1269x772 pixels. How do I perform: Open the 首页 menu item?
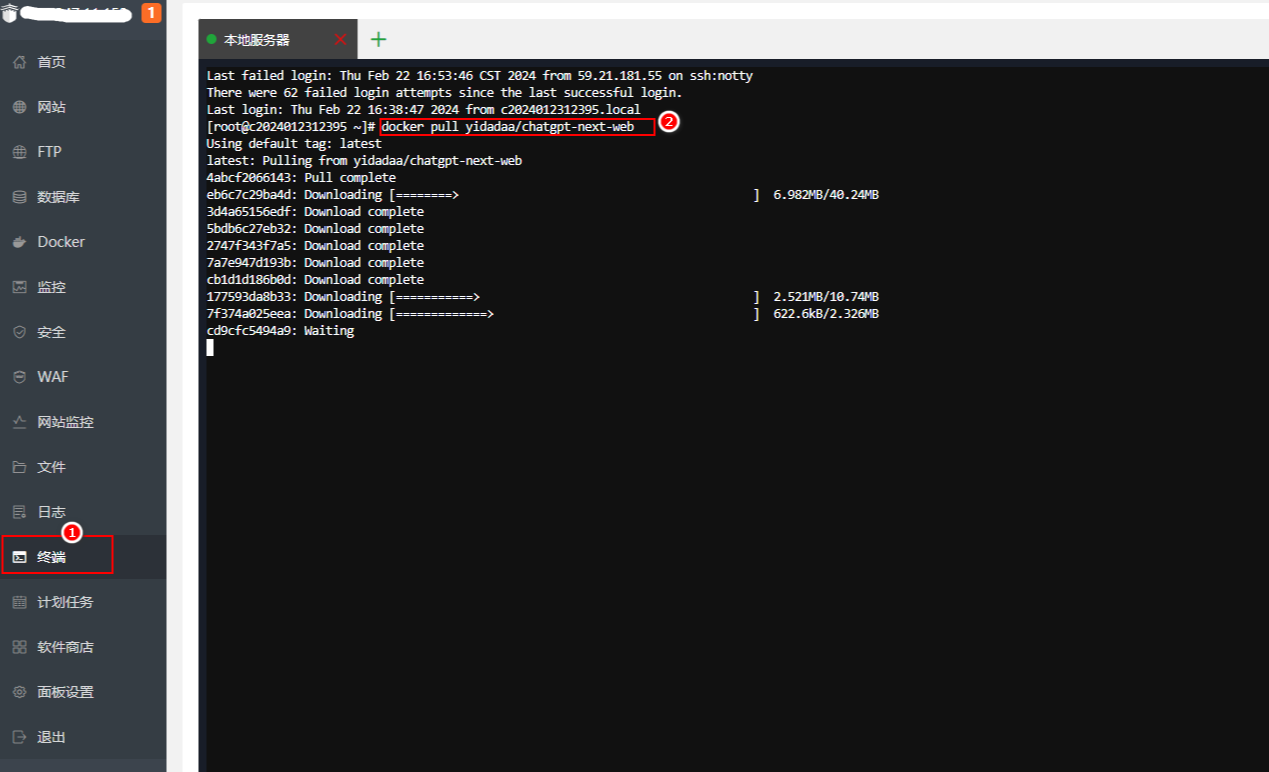click(52, 62)
